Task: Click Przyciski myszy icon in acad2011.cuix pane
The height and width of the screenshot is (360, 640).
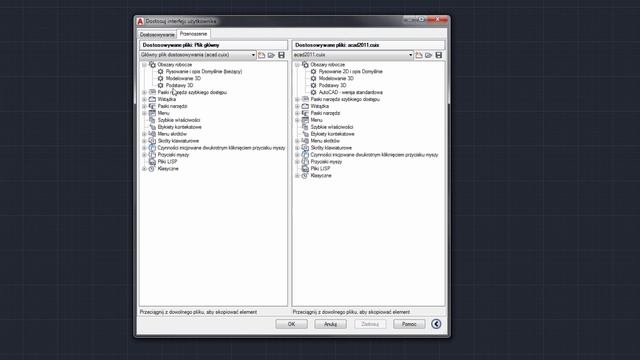Action: pyautogui.click(x=305, y=162)
